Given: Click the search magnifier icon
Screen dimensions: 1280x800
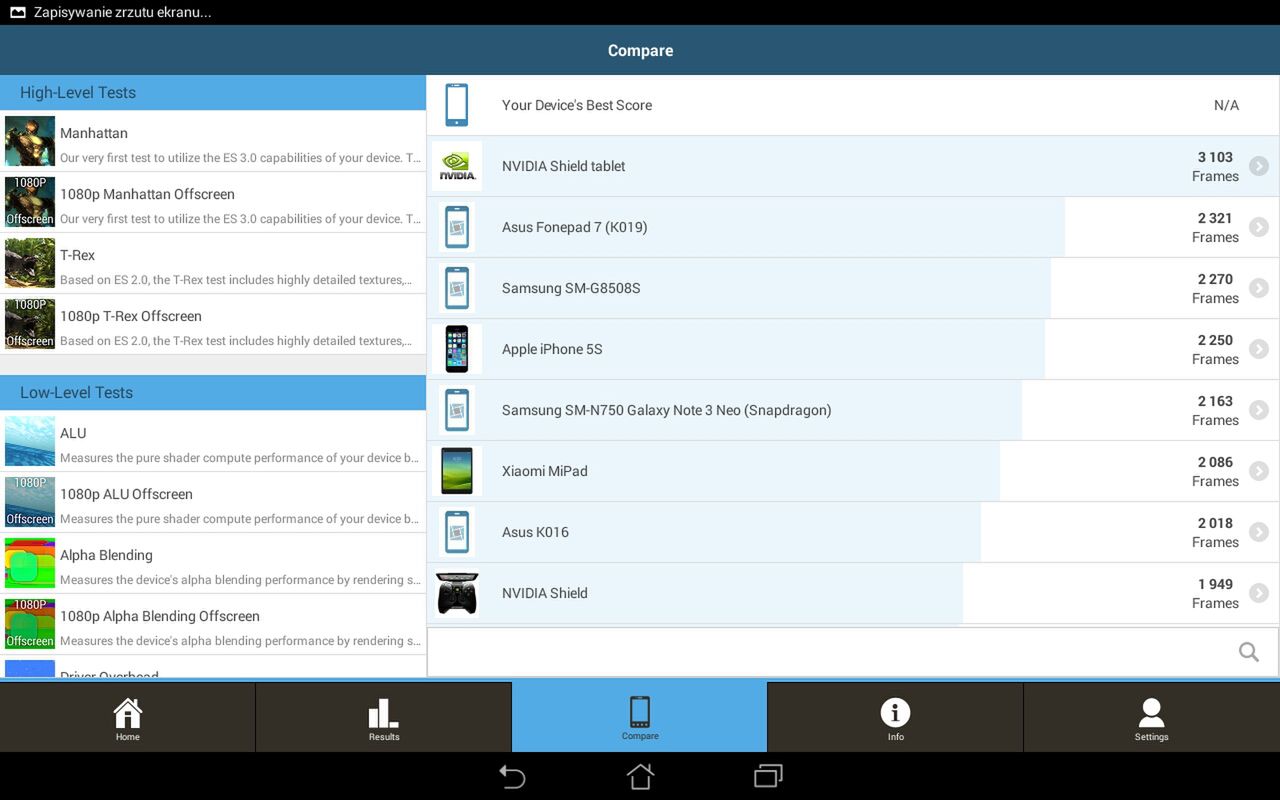Looking at the screenshot, I should [1248, 652].
